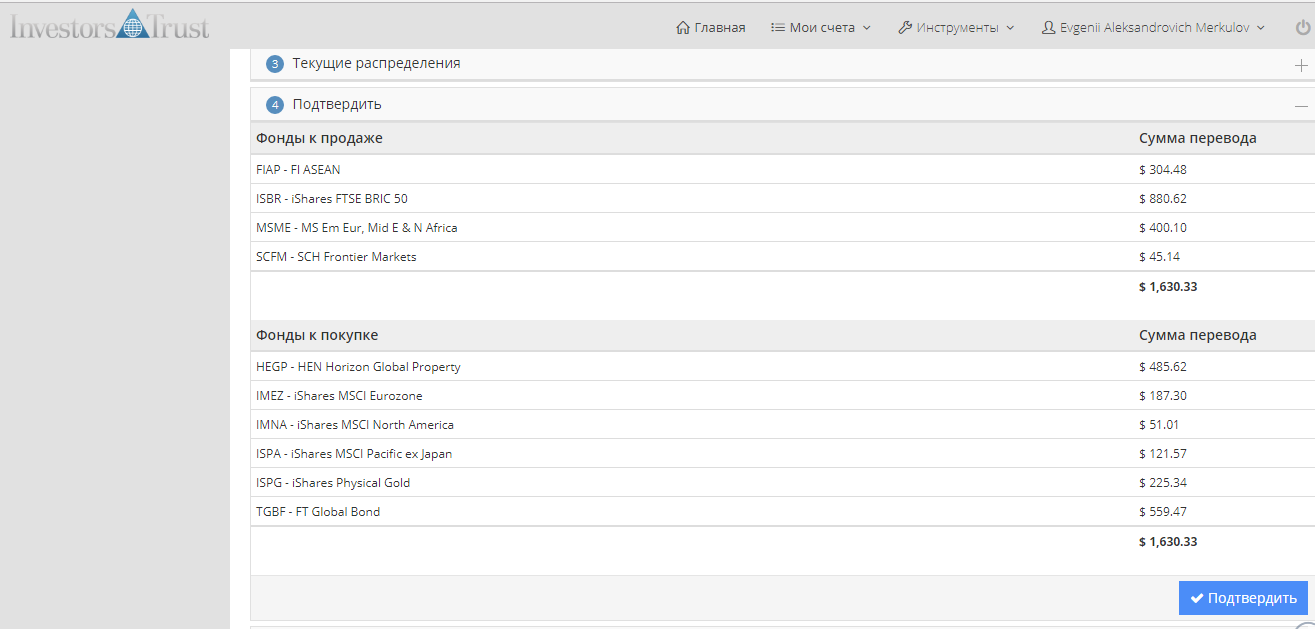This screenshot has height=629, width=1315.
Task: Click the step 4 number badge
Action: tap(275, 104)
